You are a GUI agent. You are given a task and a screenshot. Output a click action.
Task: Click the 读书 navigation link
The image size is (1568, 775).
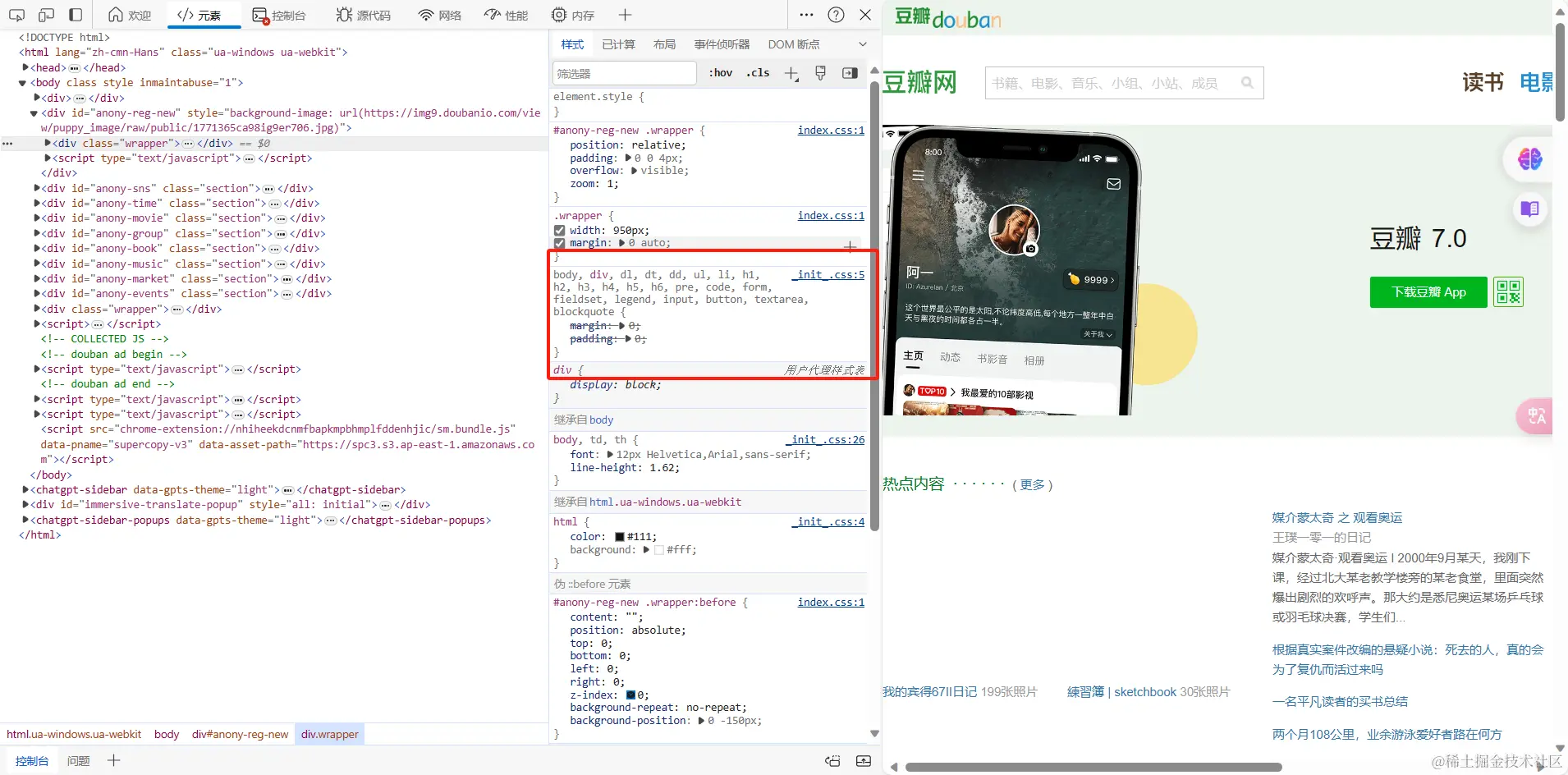point(1483,82)
